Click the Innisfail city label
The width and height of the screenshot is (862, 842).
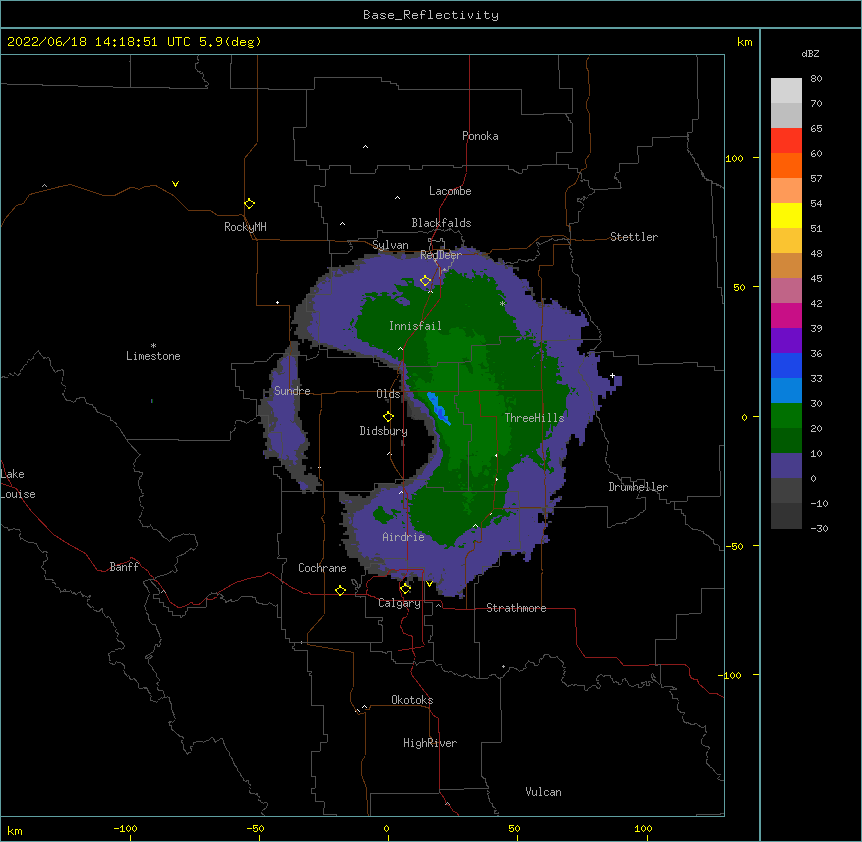tap(415, 326)
